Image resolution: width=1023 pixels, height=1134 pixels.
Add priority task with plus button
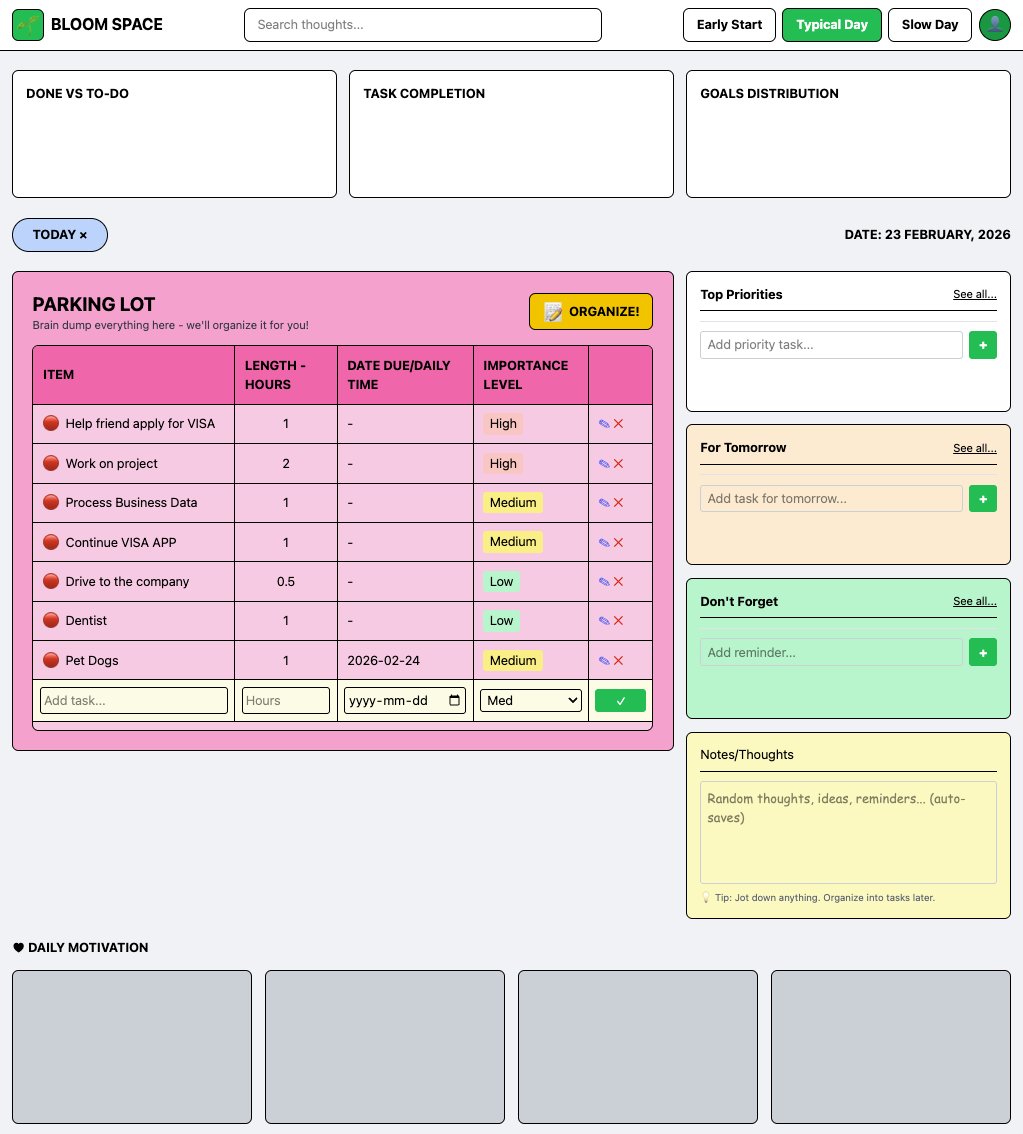[983, 345]
